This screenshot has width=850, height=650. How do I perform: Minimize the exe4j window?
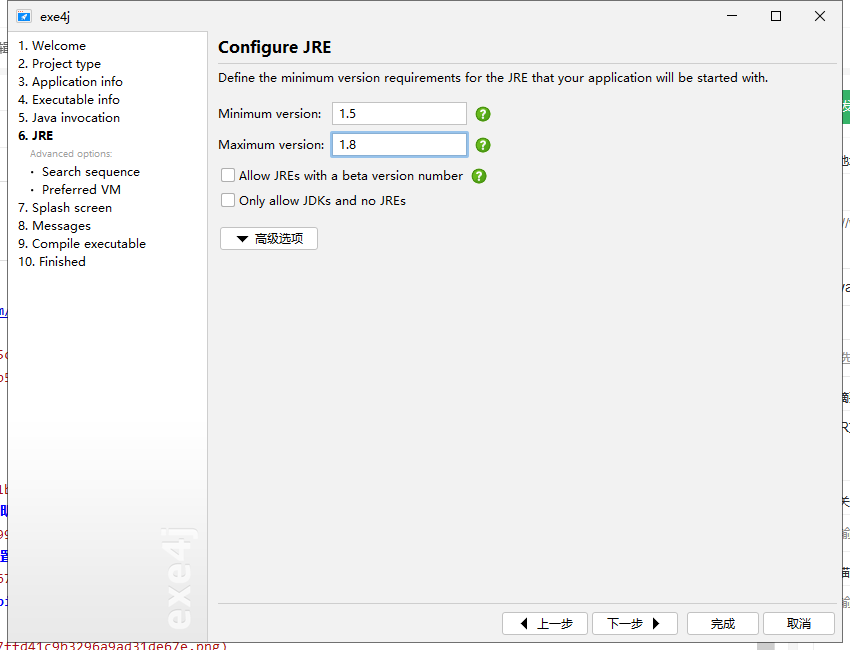coord(732,16)
